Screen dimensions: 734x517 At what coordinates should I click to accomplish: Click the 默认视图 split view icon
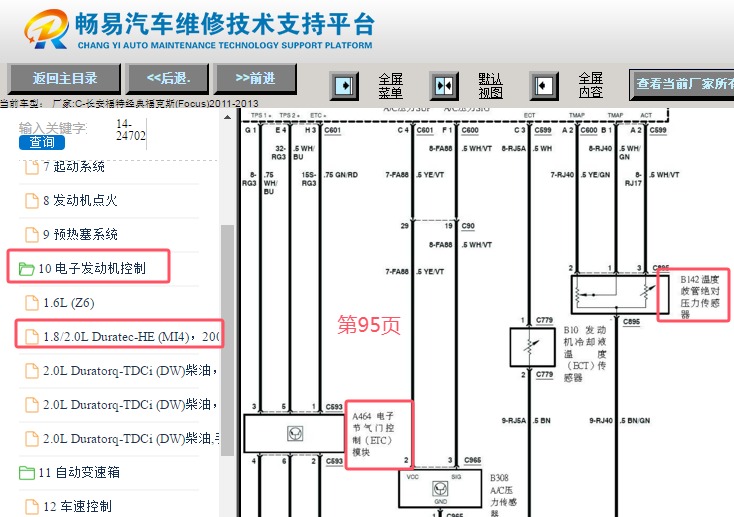pos(444,86)
